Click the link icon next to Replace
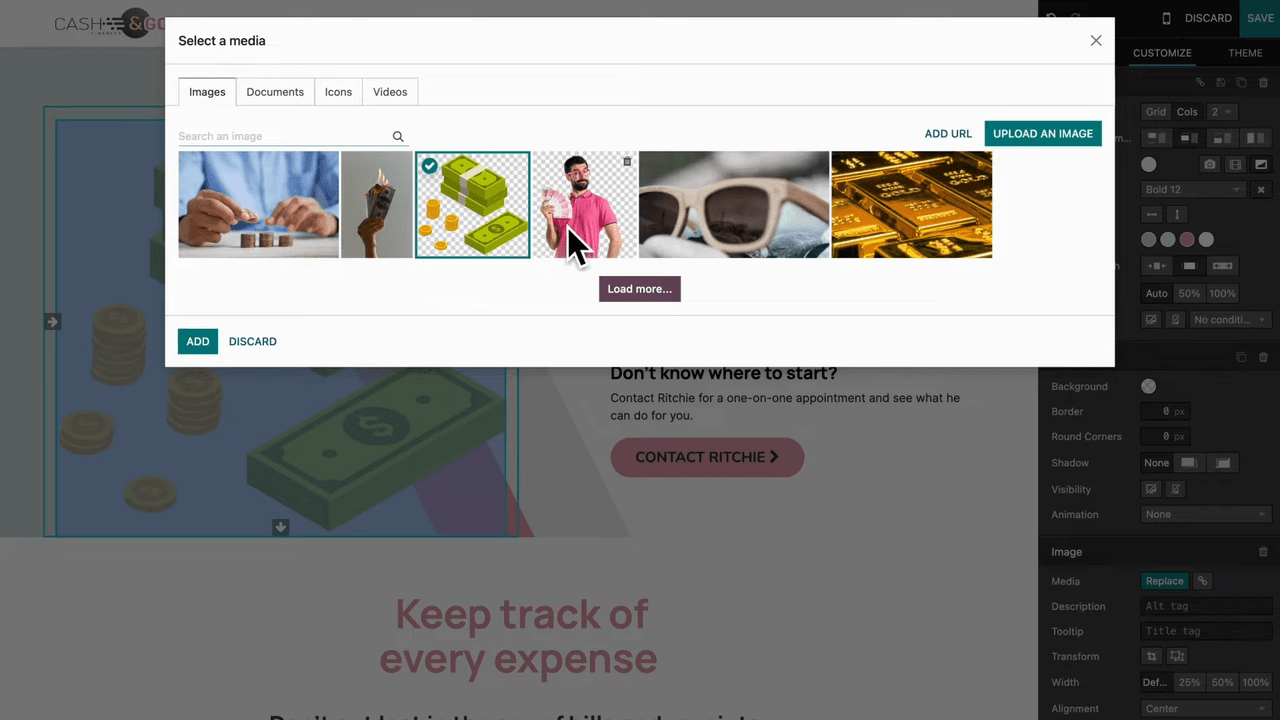1280x720 pixels. tap(1203, 581)
